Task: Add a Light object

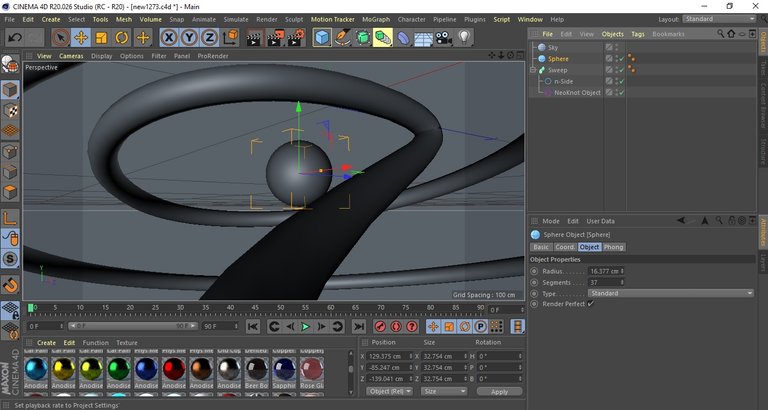Action: pyautogui.click(x=464, y=38)
